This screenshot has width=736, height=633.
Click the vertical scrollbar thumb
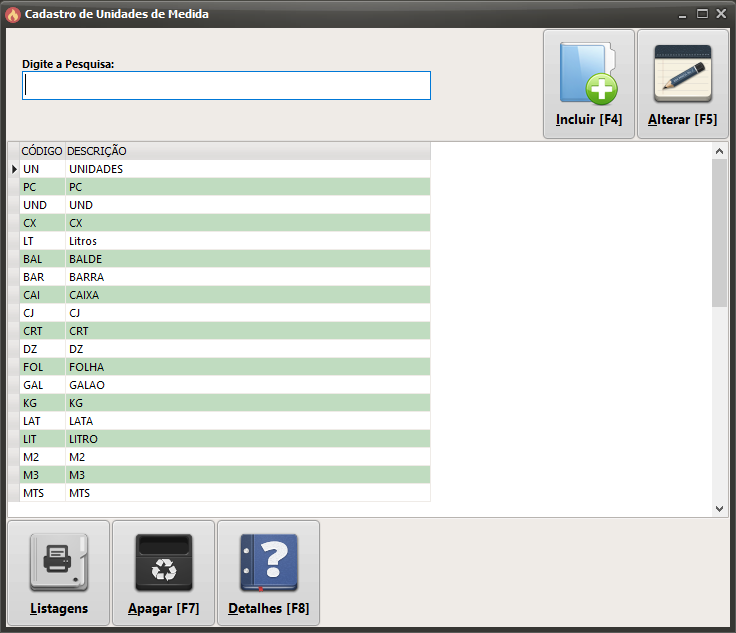tap(719, 232)
